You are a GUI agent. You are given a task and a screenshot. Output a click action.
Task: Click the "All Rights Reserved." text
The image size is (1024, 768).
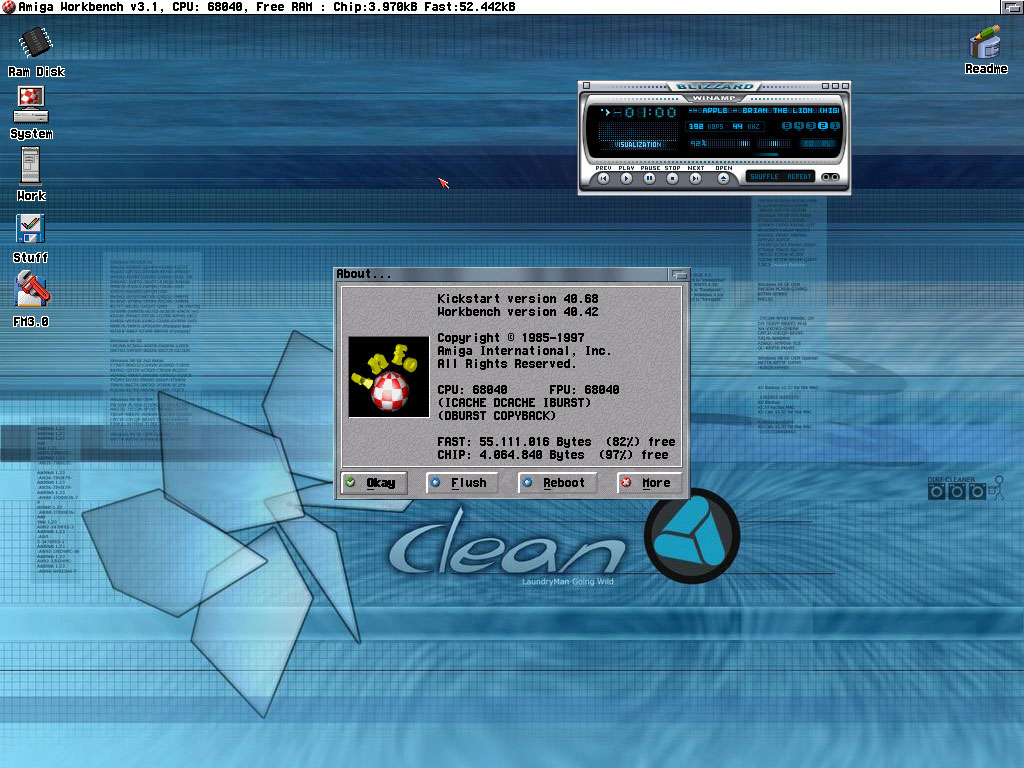pos(507,364)
